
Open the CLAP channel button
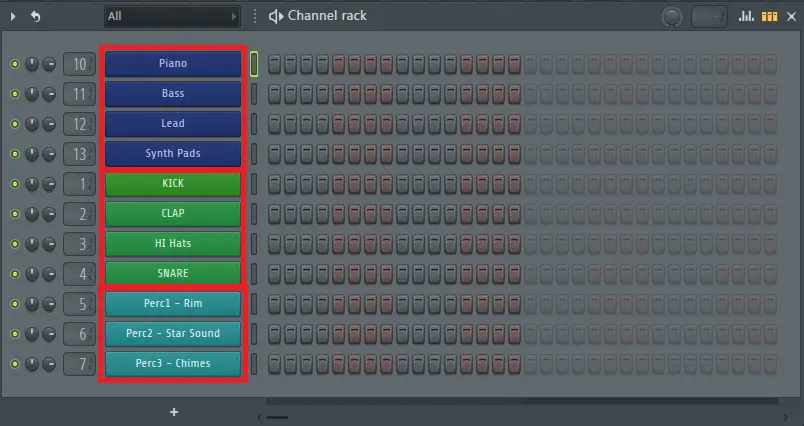coord(172,214)
